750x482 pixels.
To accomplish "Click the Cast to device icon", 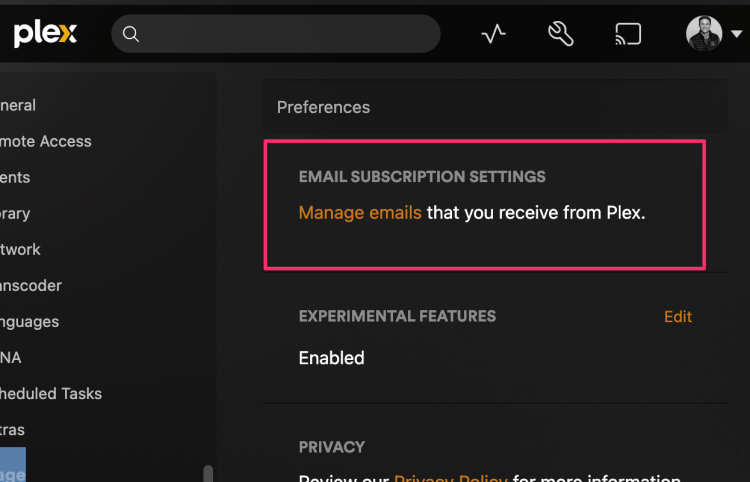I will point(627,35).
